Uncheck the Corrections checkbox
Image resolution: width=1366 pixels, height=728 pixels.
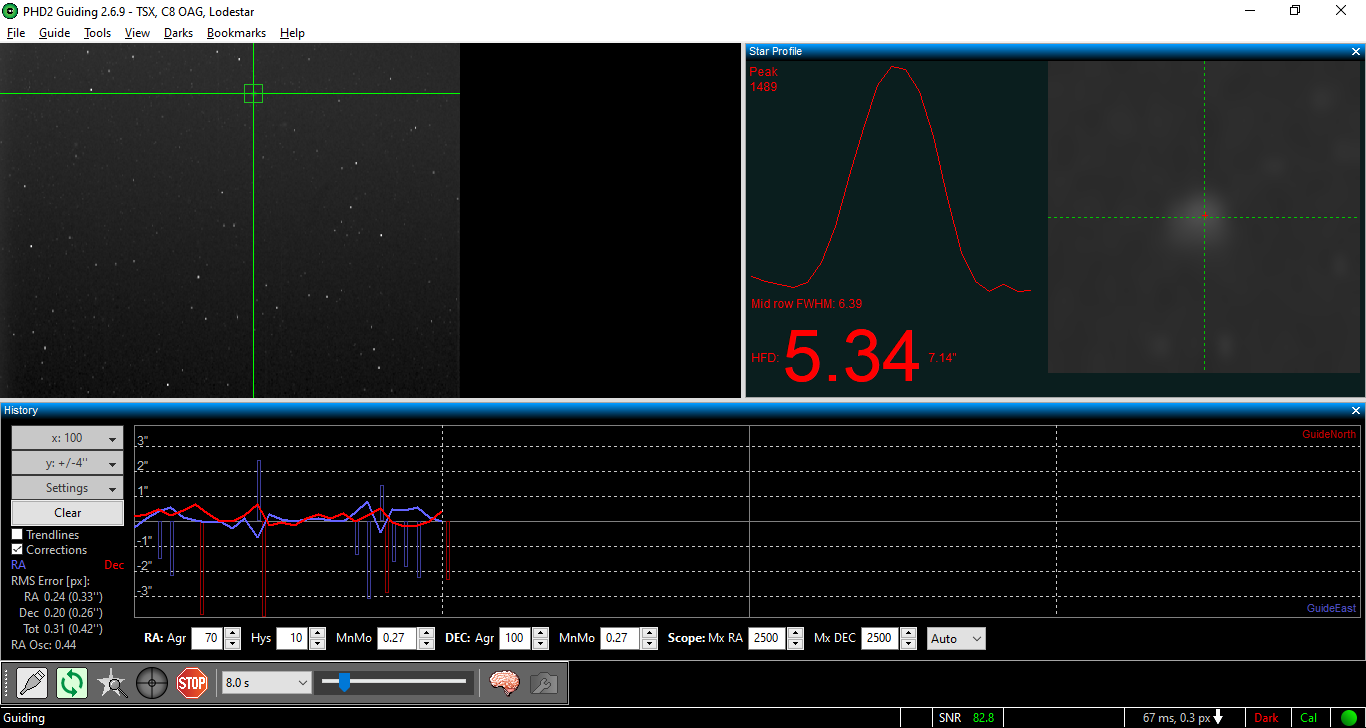[17, 550]
